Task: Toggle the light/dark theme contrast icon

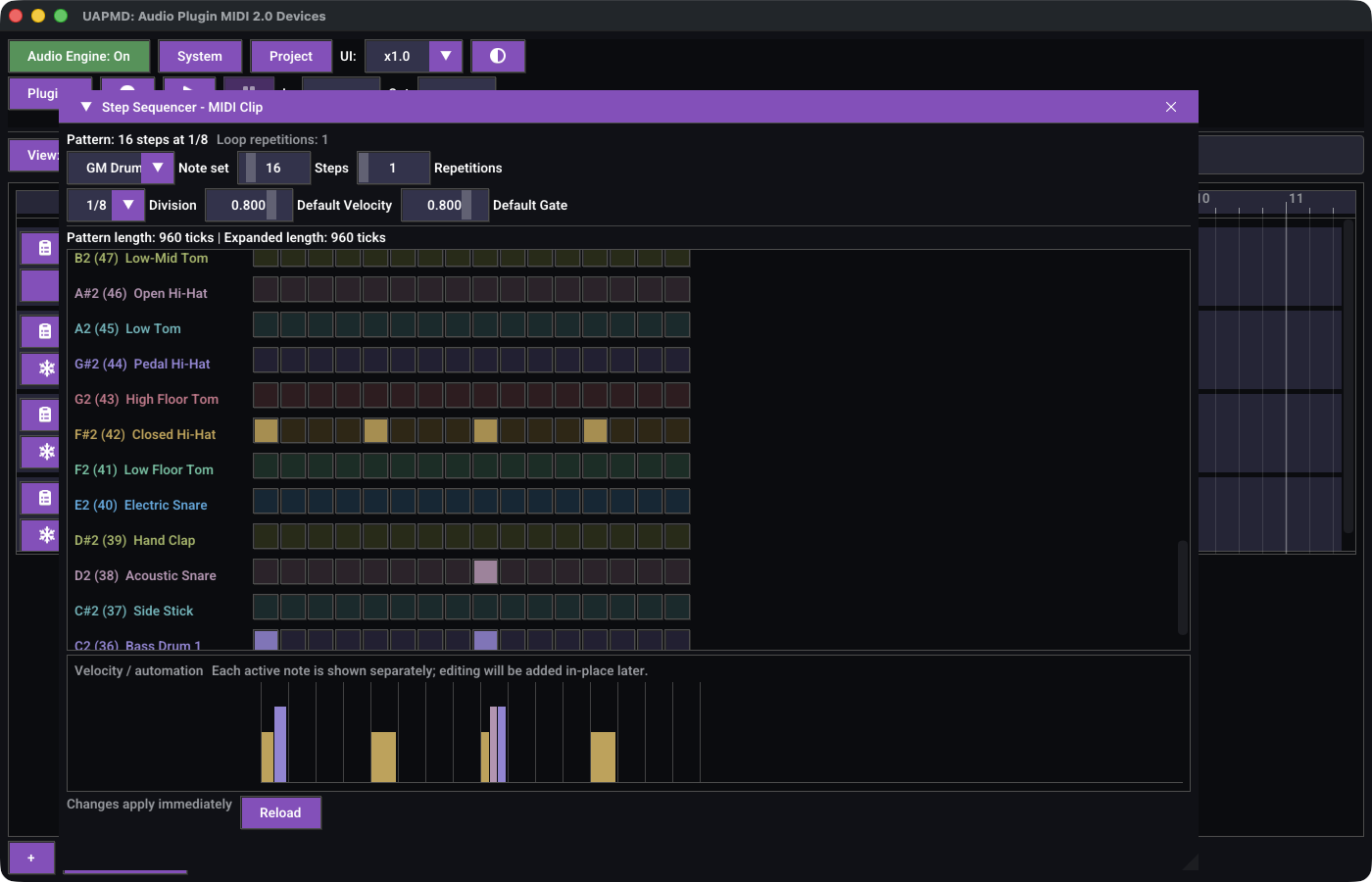Action: coord(498,56)
